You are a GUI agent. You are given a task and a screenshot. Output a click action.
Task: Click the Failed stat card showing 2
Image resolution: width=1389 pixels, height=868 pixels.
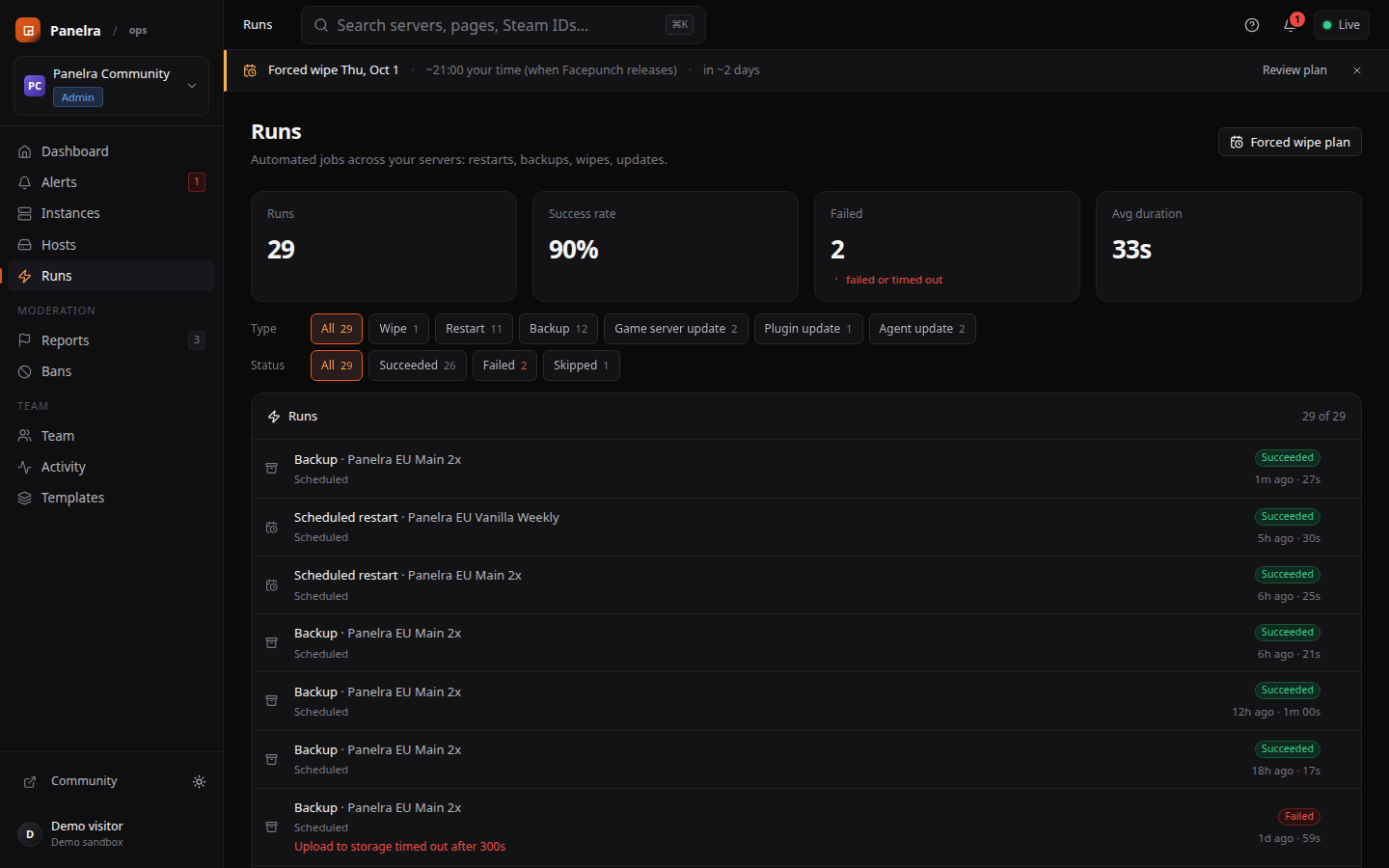click(947, 247)
